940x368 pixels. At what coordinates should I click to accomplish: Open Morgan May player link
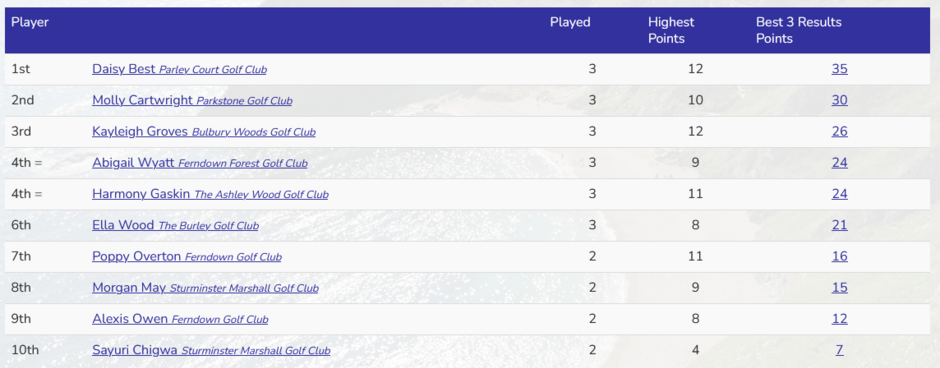[205, 288]
